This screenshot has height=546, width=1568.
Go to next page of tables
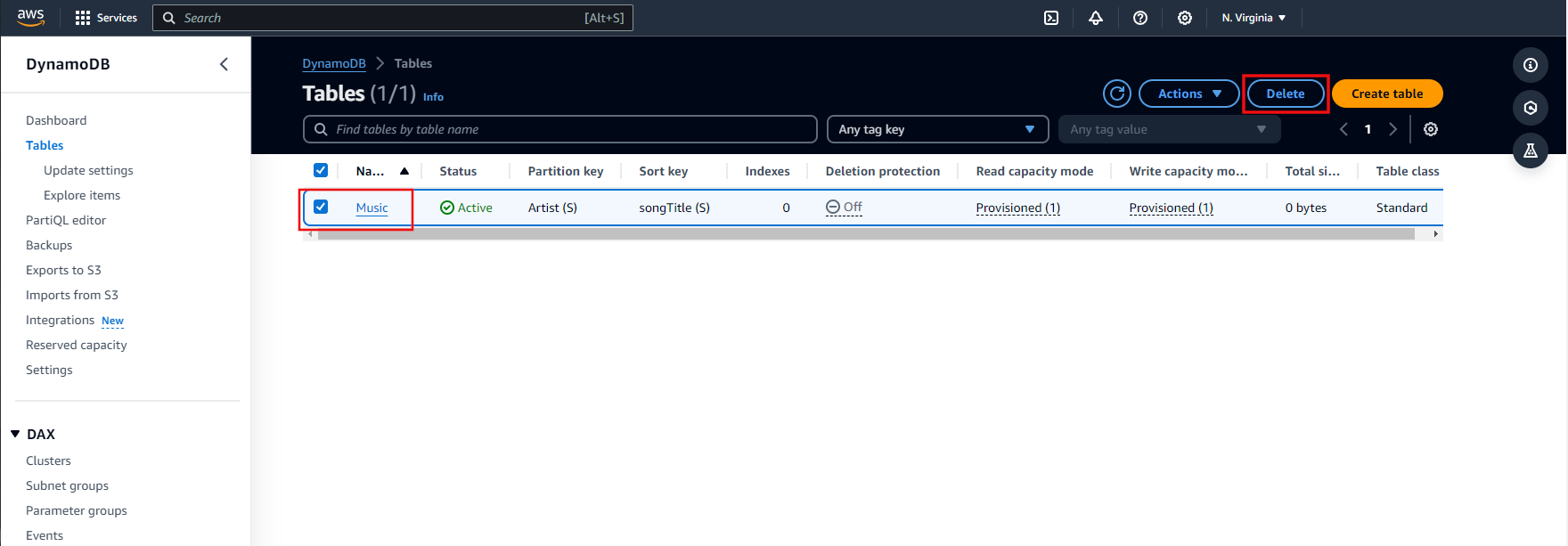[1392, 129]
